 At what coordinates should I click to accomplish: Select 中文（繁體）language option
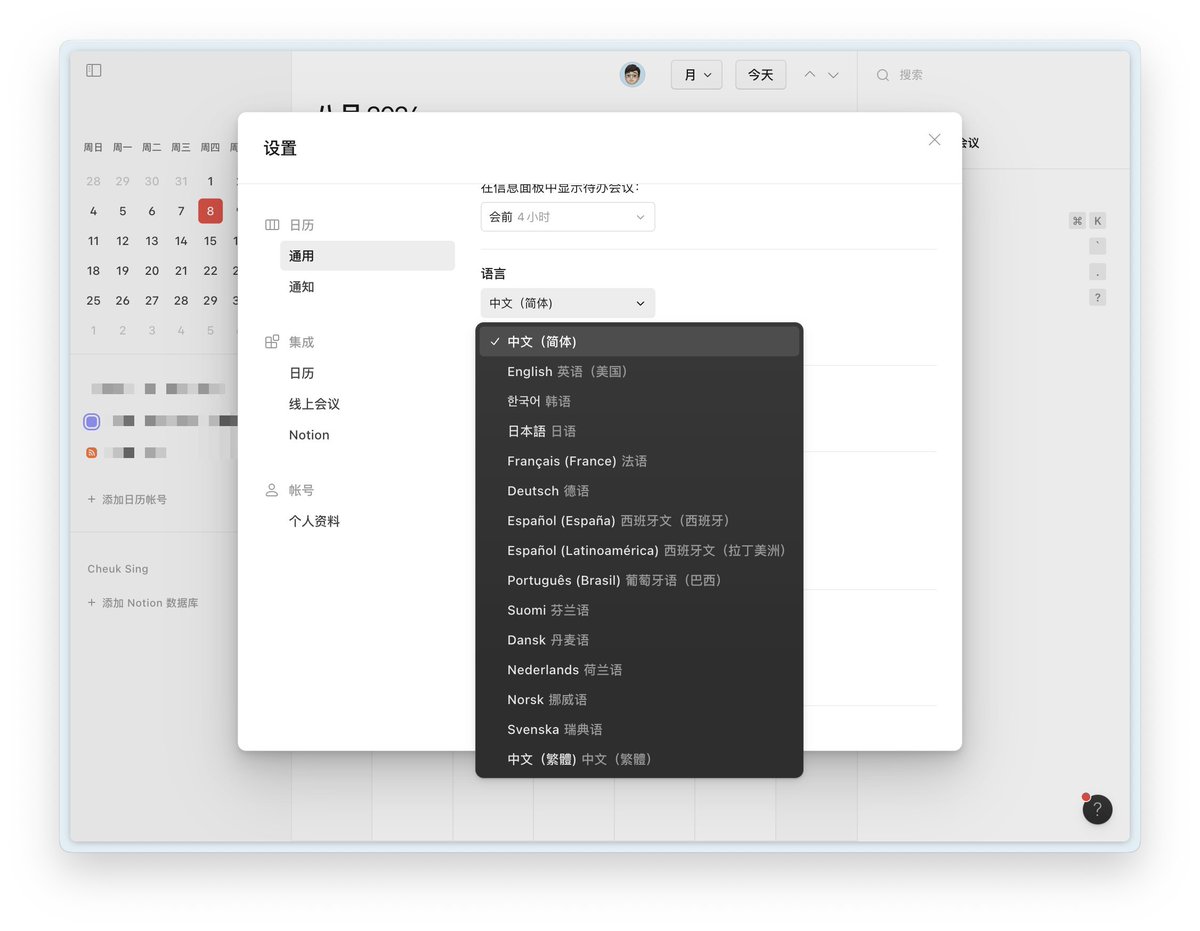click(639, 760)
